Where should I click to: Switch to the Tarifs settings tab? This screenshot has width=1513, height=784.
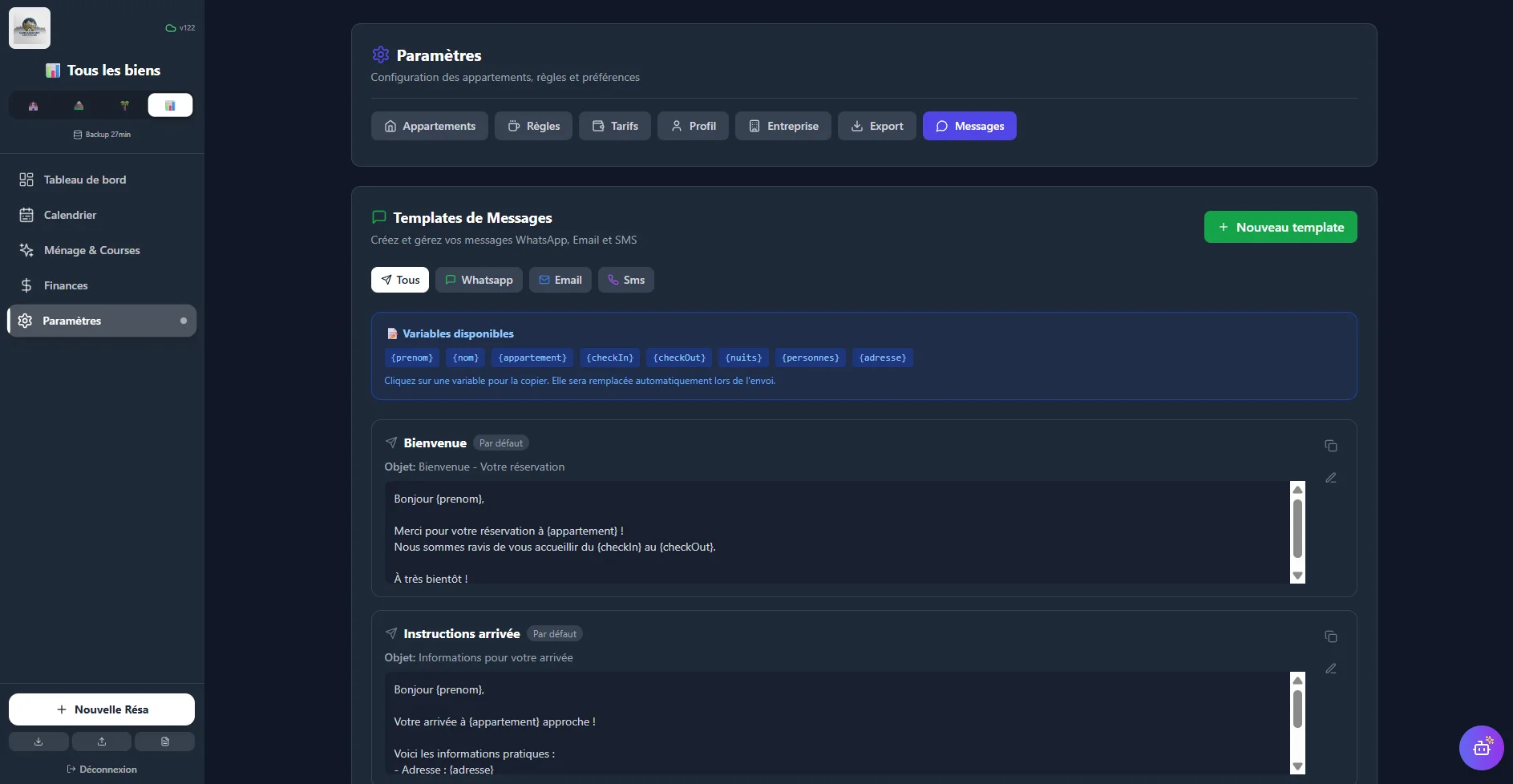coord(615,126)
